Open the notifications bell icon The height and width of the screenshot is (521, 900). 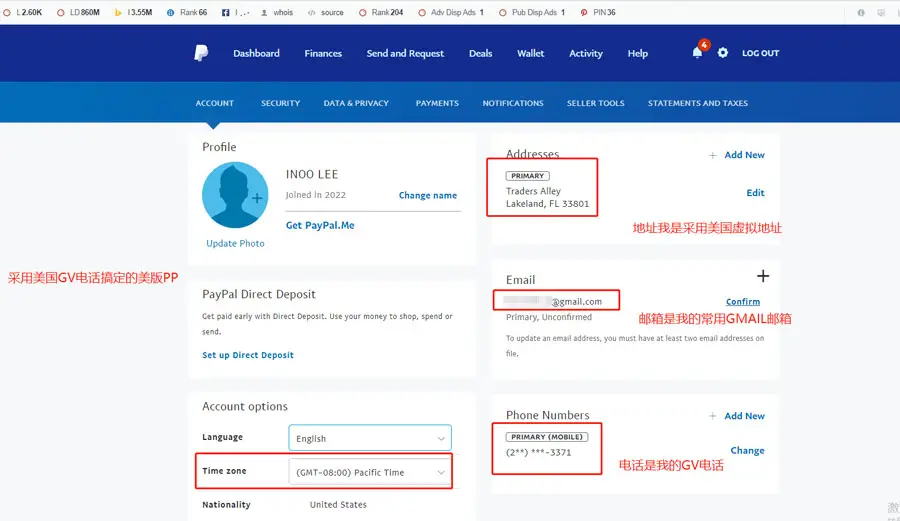pos(697,53)
